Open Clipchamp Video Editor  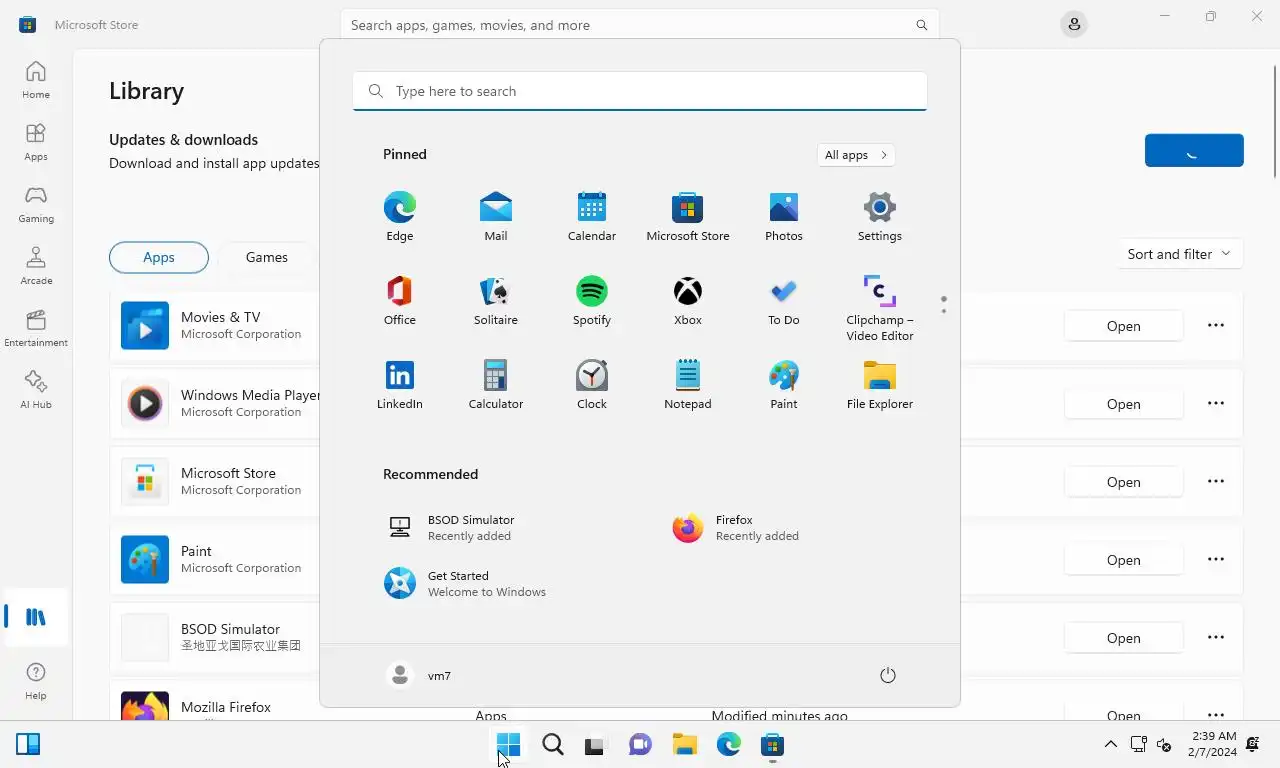tap(880, 308)
